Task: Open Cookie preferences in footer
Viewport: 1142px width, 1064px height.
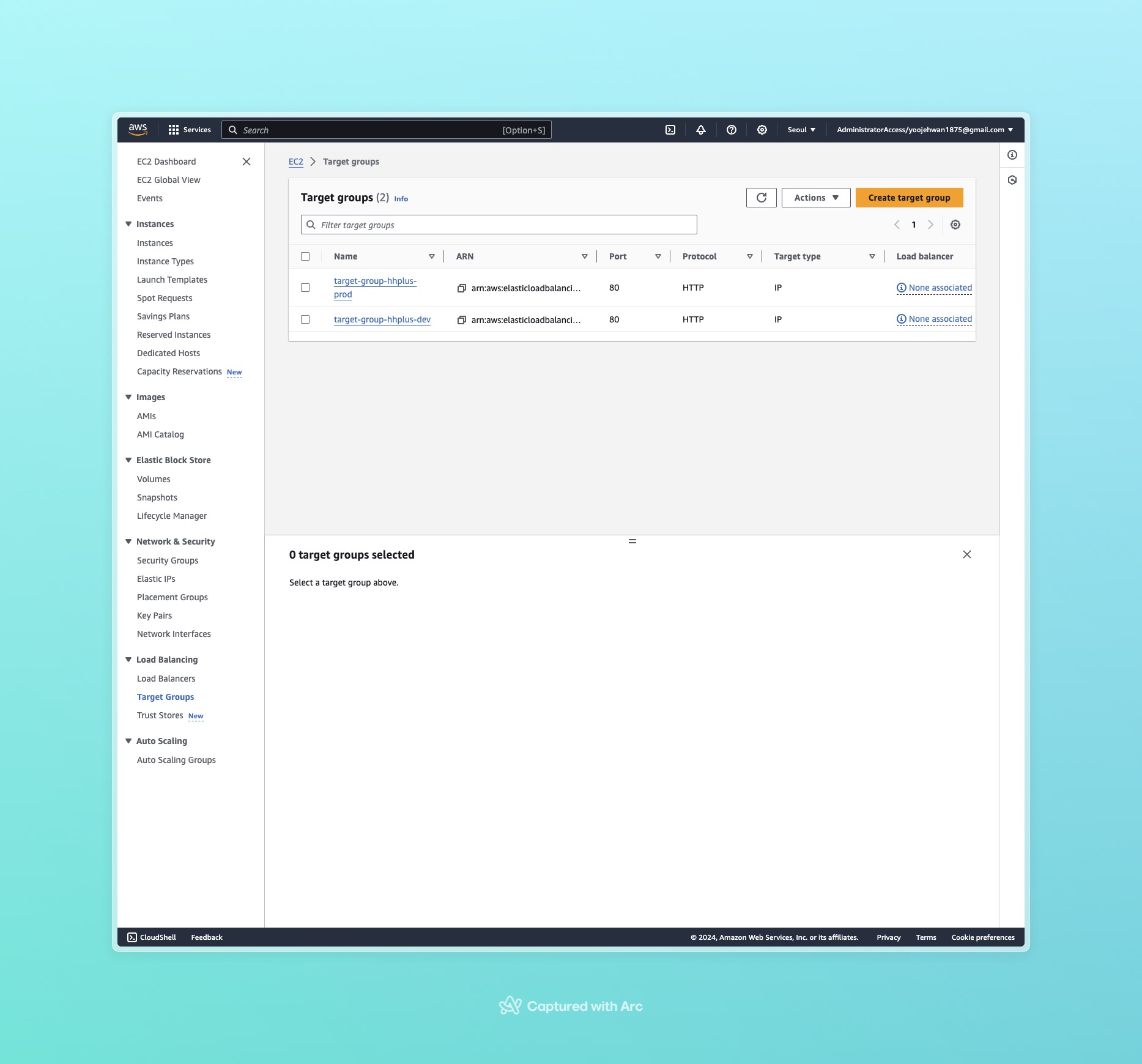Action: tap(983, 937)
